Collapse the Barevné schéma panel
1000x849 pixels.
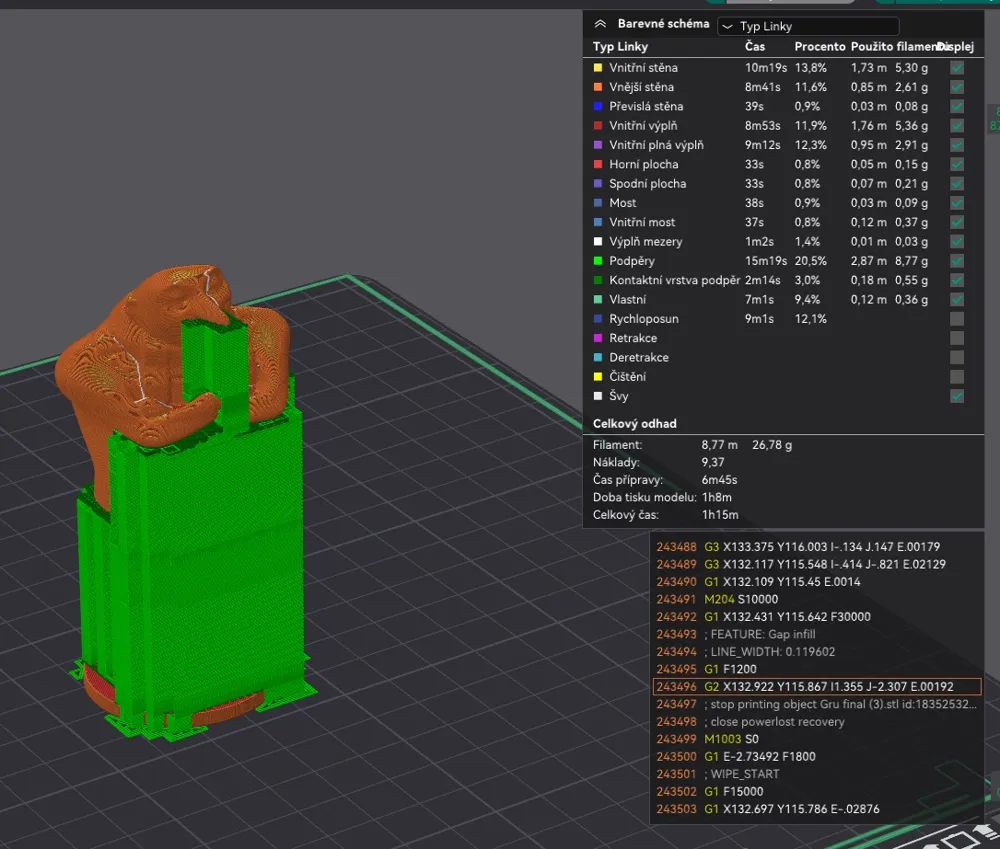pyautogui.click(x=600, y=24)
